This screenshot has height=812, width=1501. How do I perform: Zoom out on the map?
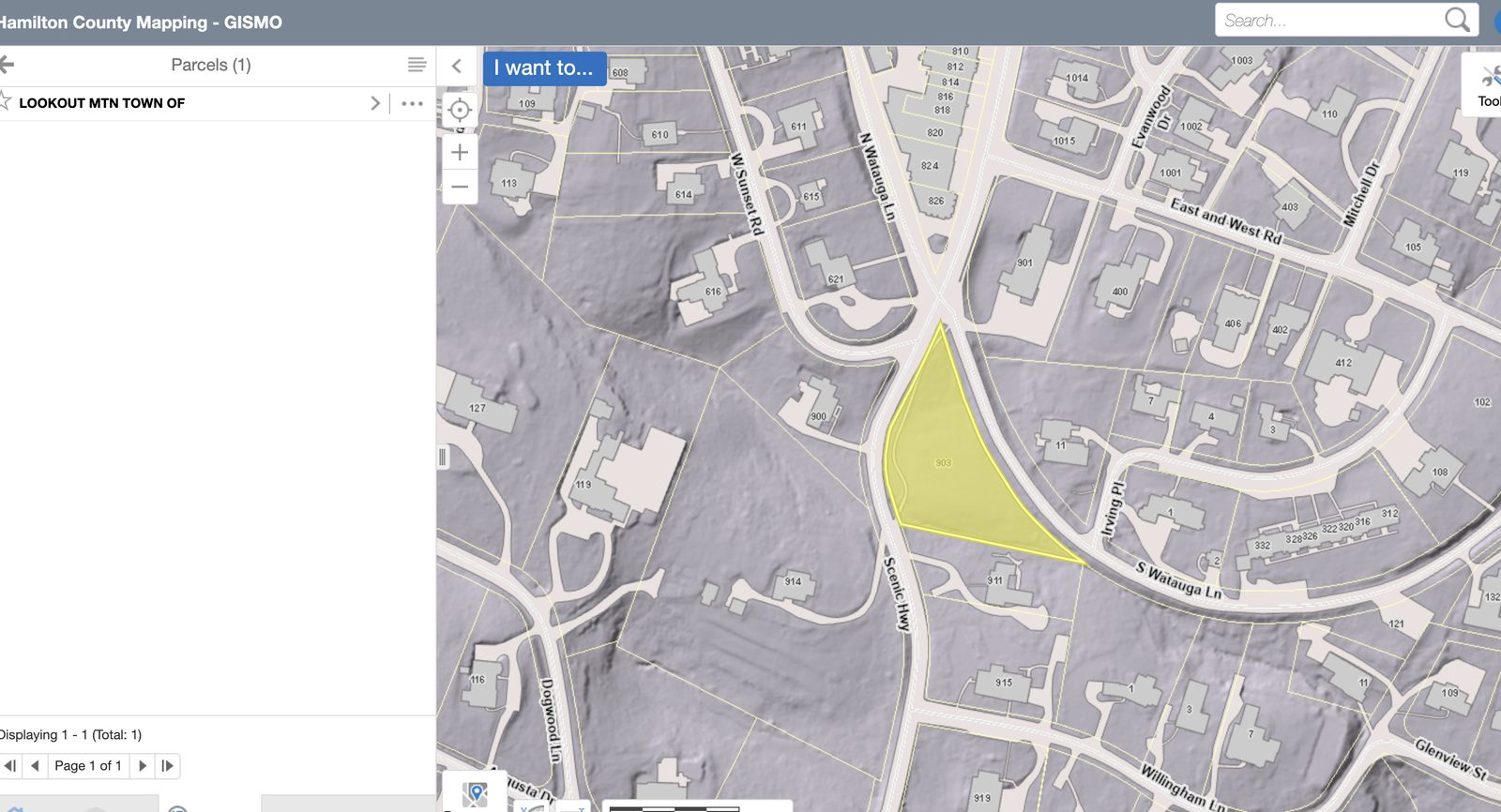point(460,187)
